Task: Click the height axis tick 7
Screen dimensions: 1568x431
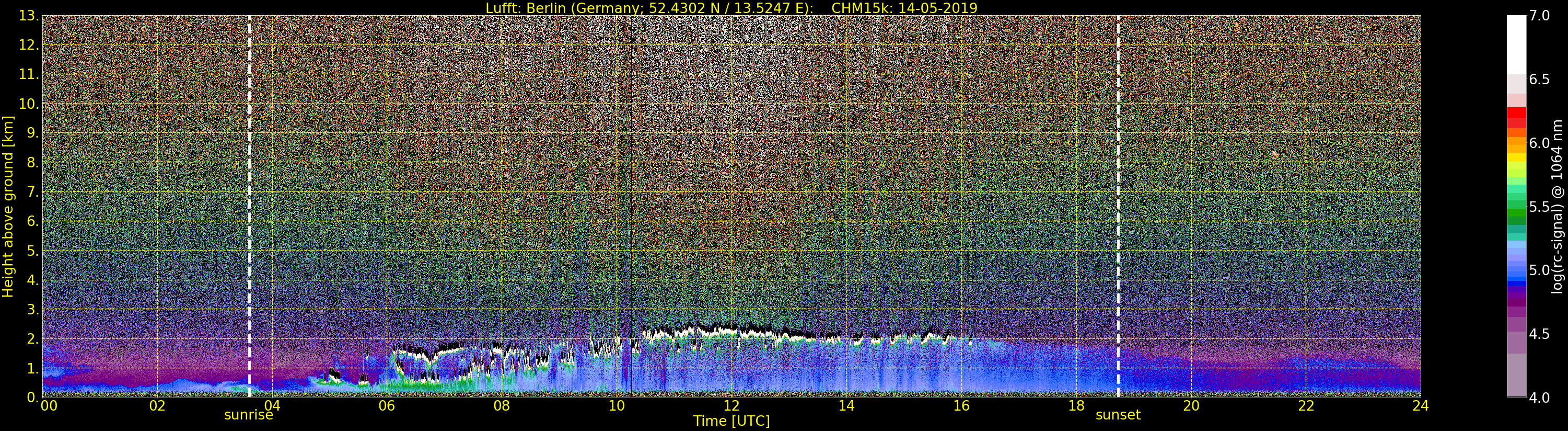Action: [32, 192]
